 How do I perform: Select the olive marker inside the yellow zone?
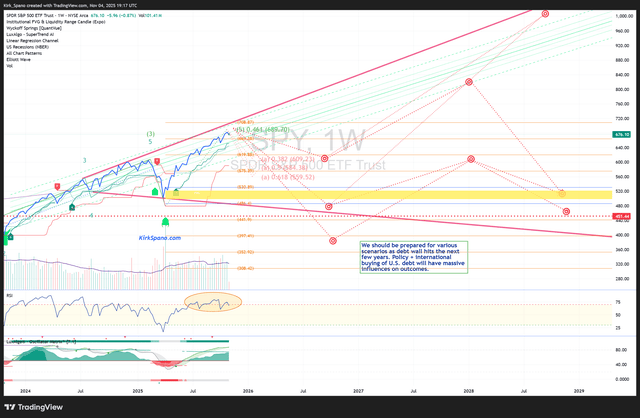tap(176, 192)
